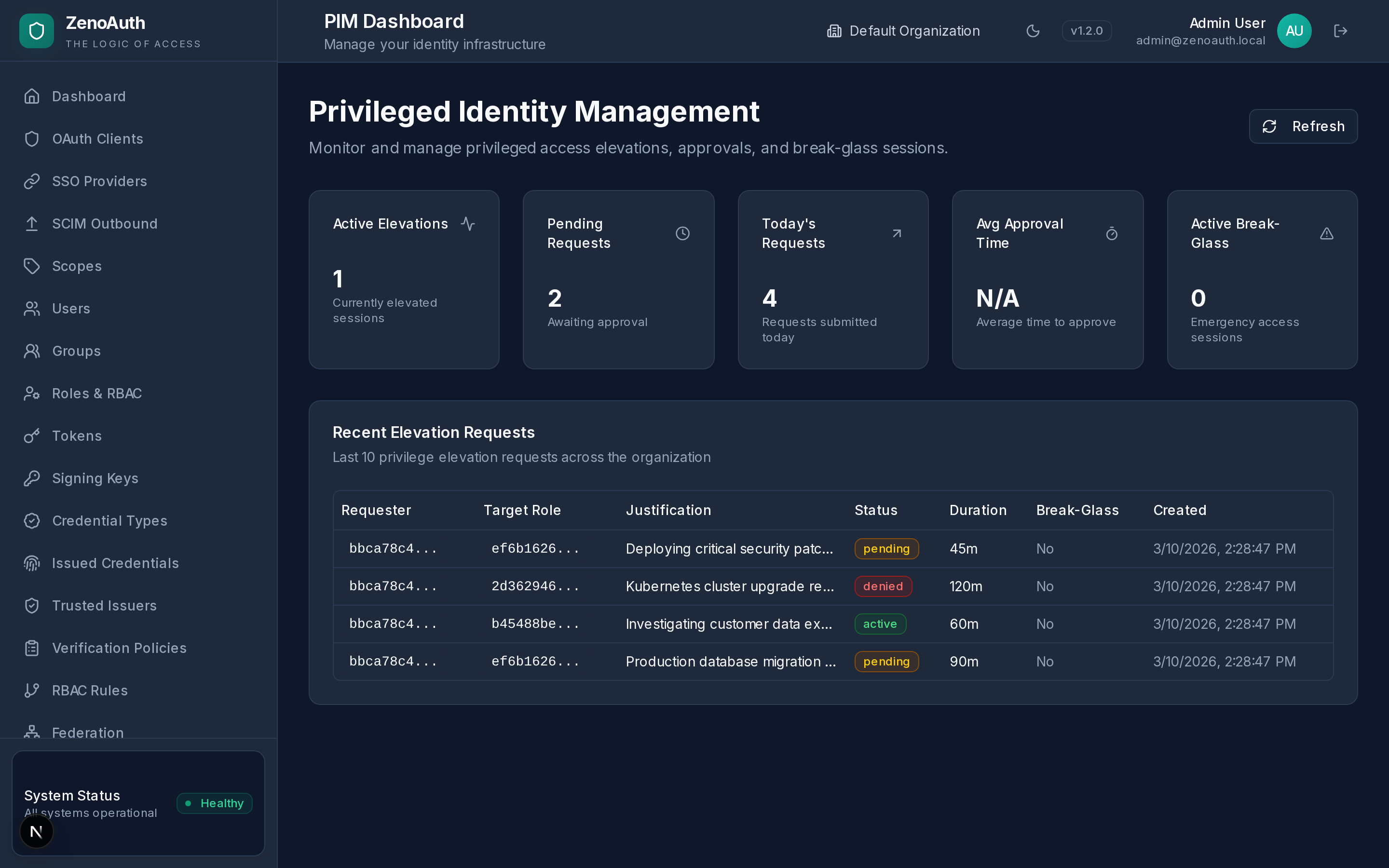Select the OAuth Clients shield icon

pos(31,138)
